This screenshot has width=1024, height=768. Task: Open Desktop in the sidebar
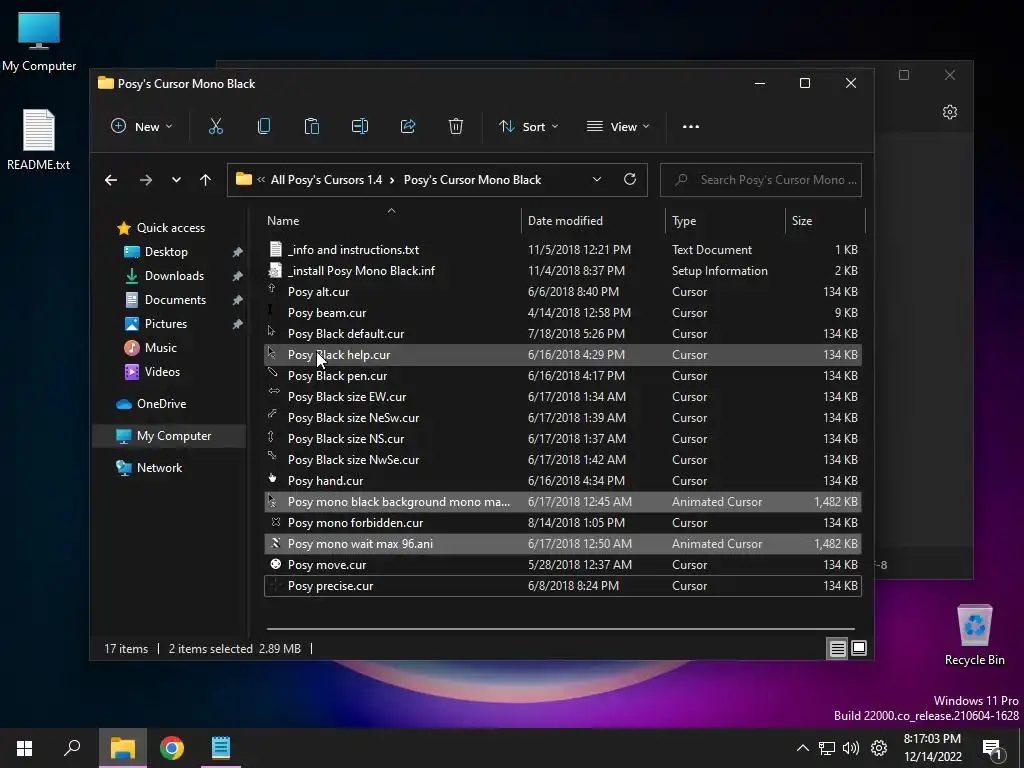(166, 252)
